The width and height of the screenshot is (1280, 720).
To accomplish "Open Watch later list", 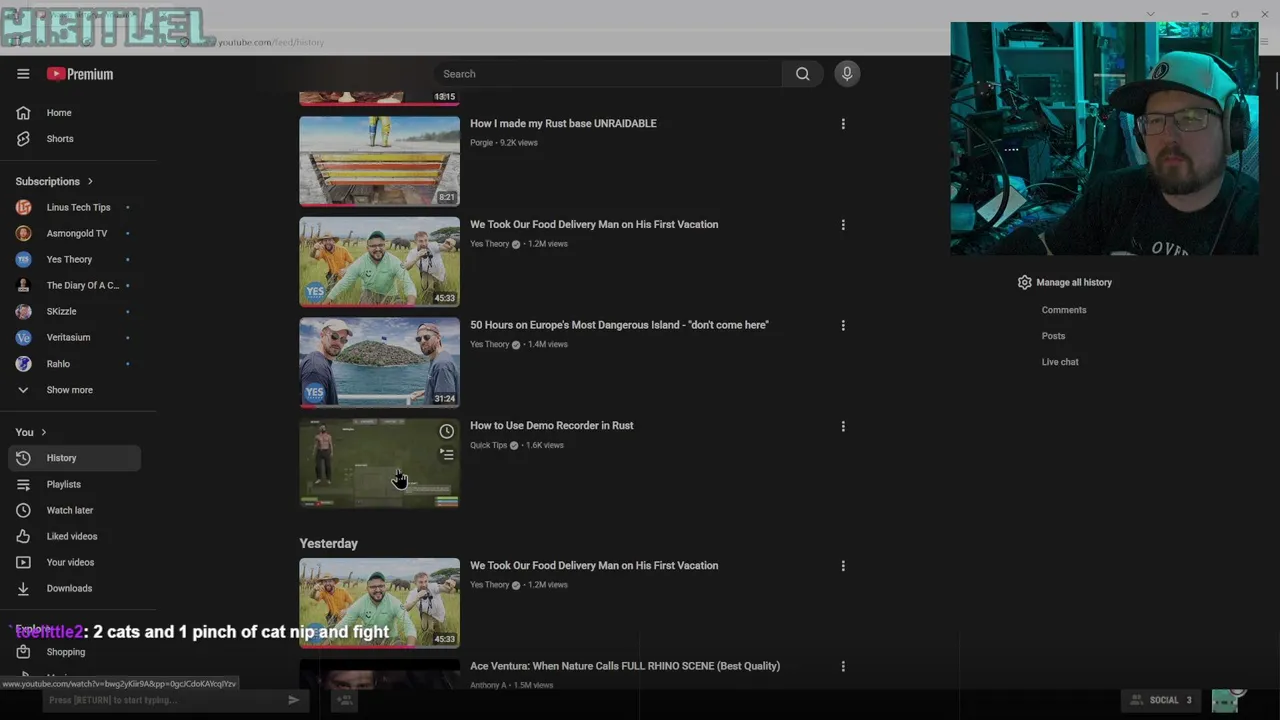I will [75, 510].
